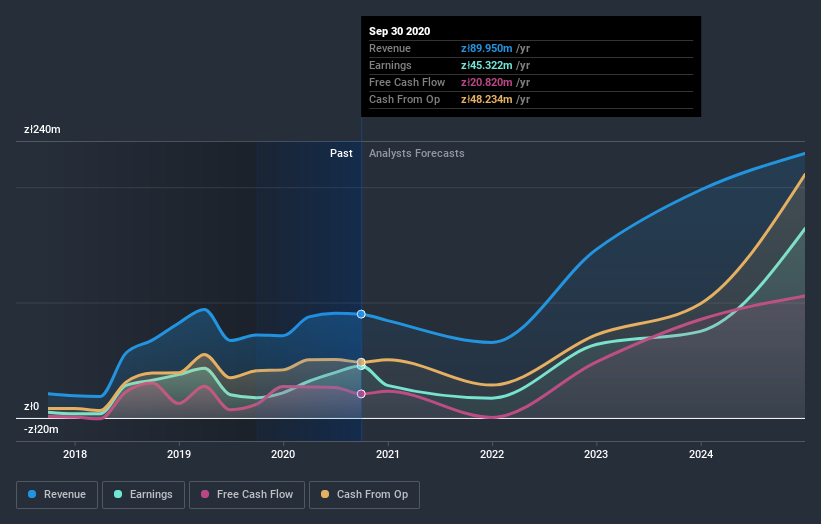This screenshot has height=524, width=821.
Task: Click the 2021 x-axis label
Action: (x=387, y=454)
